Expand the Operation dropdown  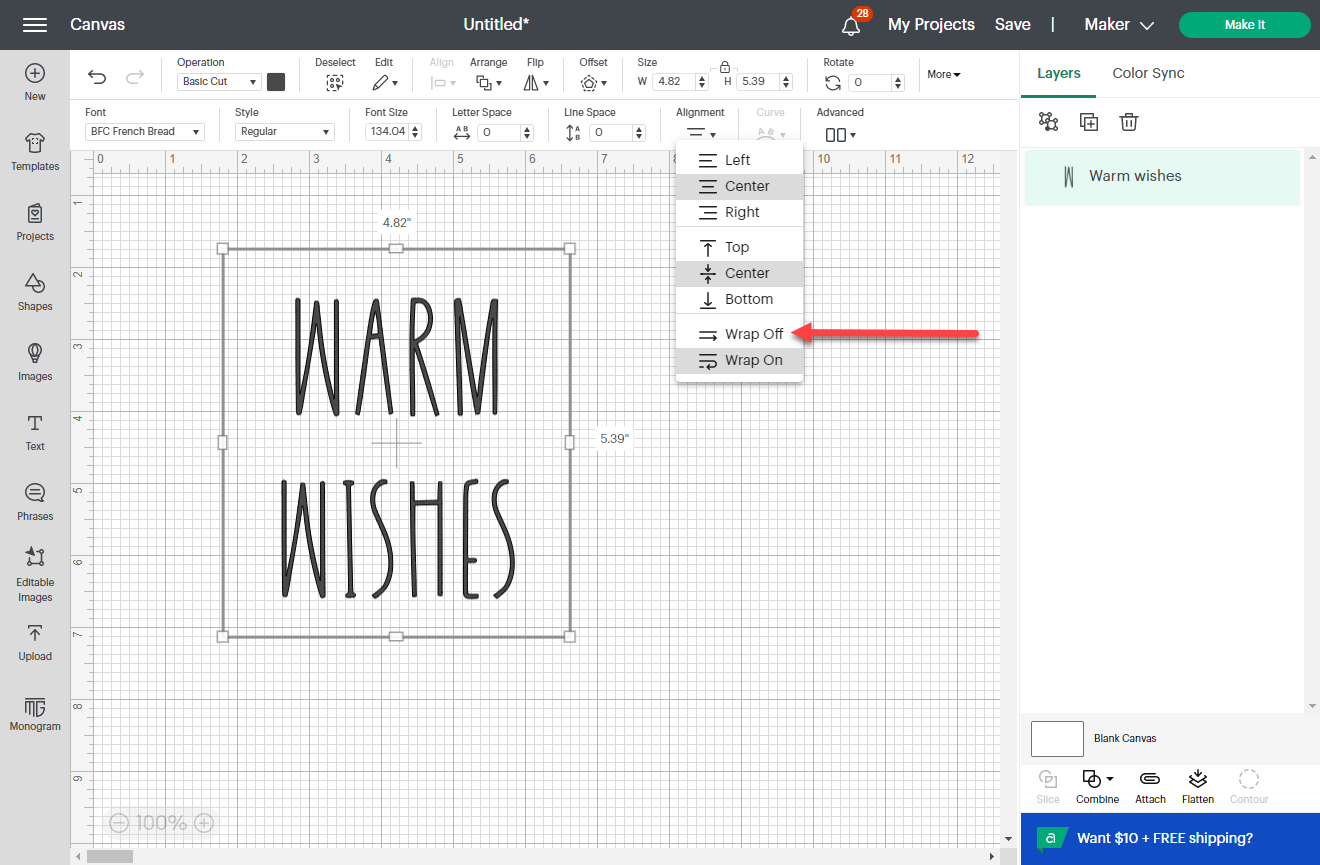(x=218, y=81)
